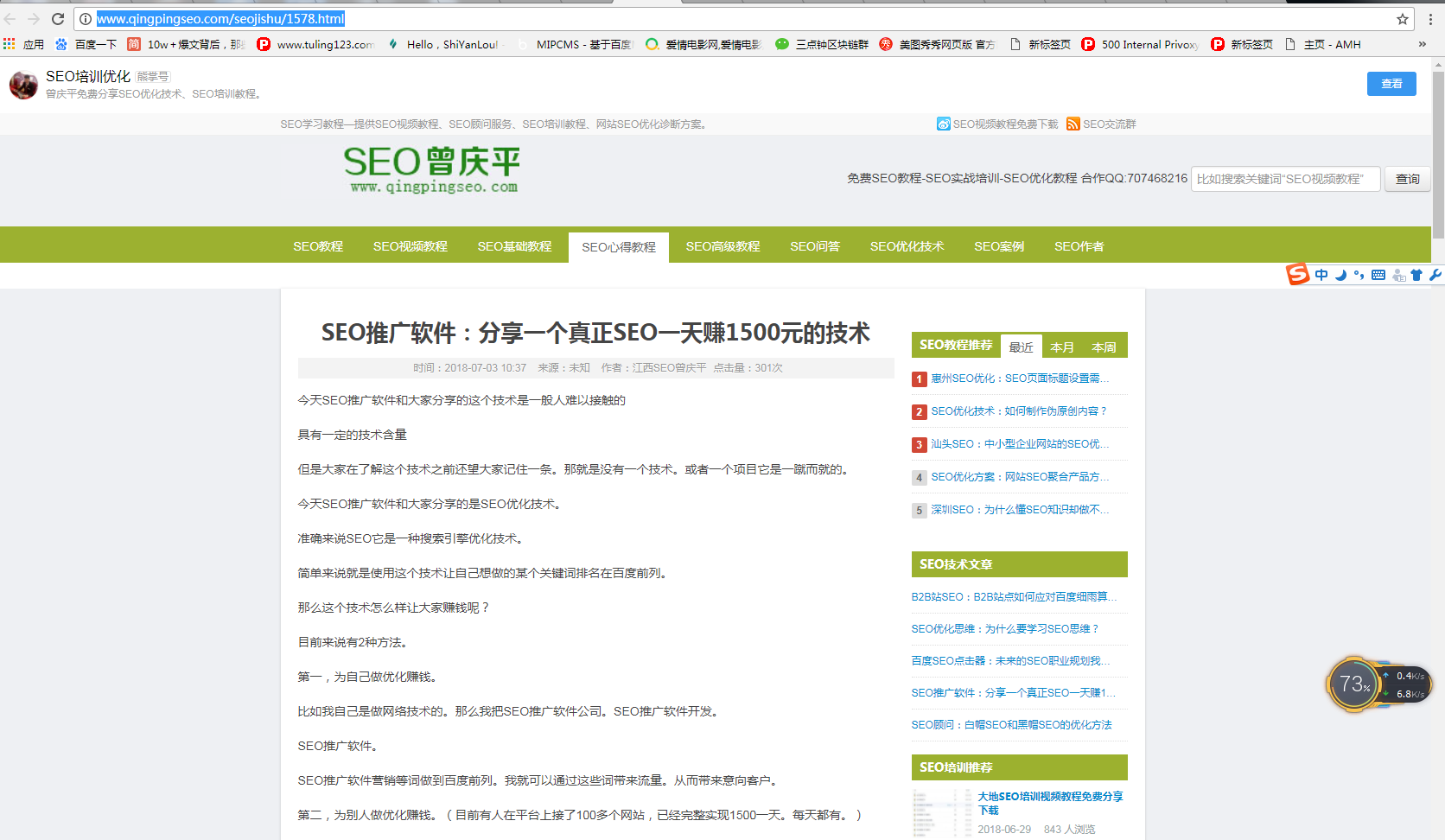Toggle Sogou half/full-width moon icon
Image resolution: width=1445 pixels, height=840 pixels.
1340,275
